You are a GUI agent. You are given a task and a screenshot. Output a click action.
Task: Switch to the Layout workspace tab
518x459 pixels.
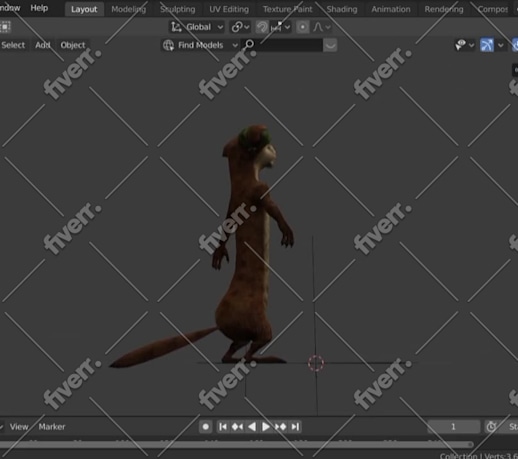[x=84, y=9]
